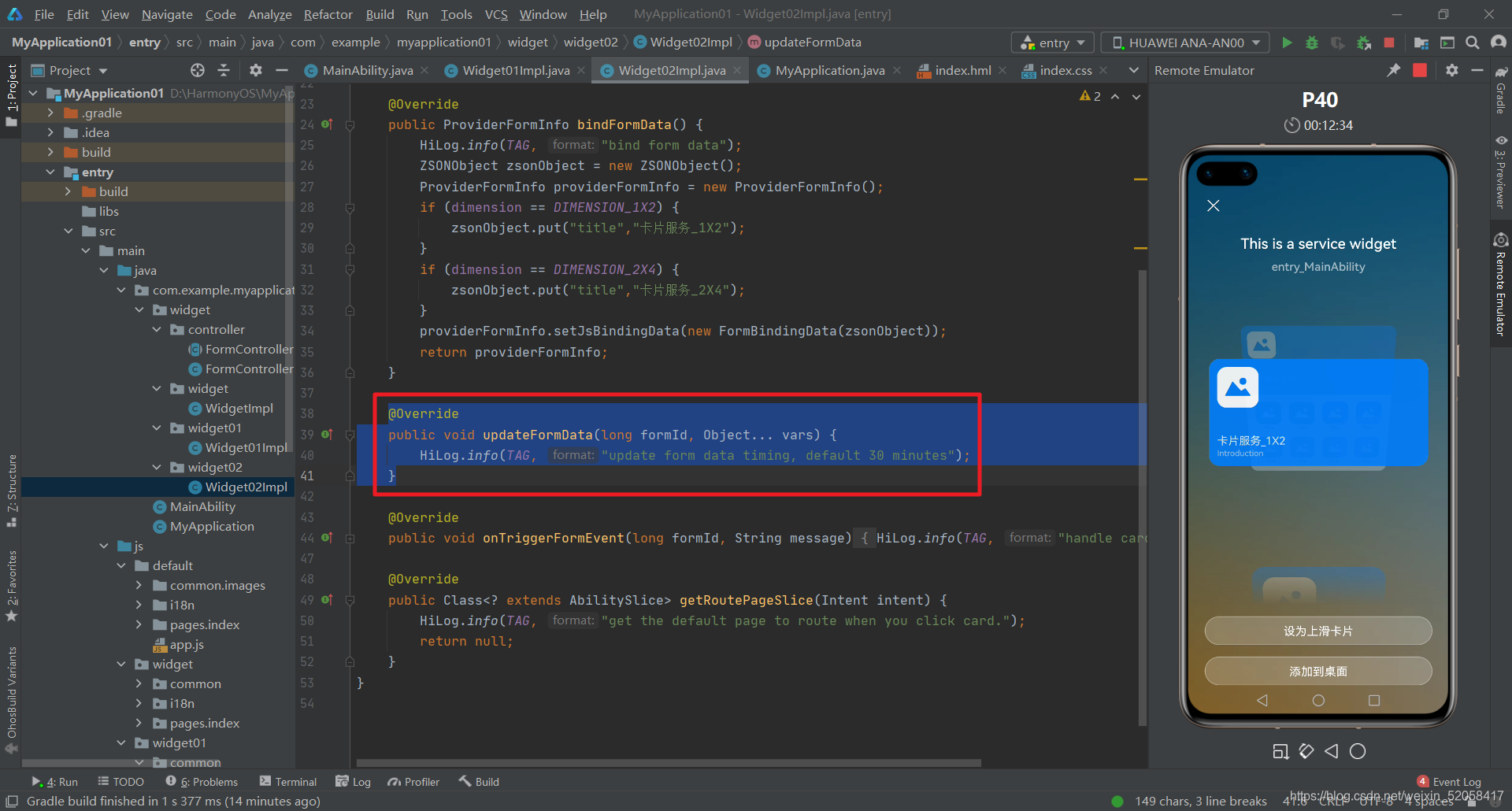Select app.js file in project tree

187,644
